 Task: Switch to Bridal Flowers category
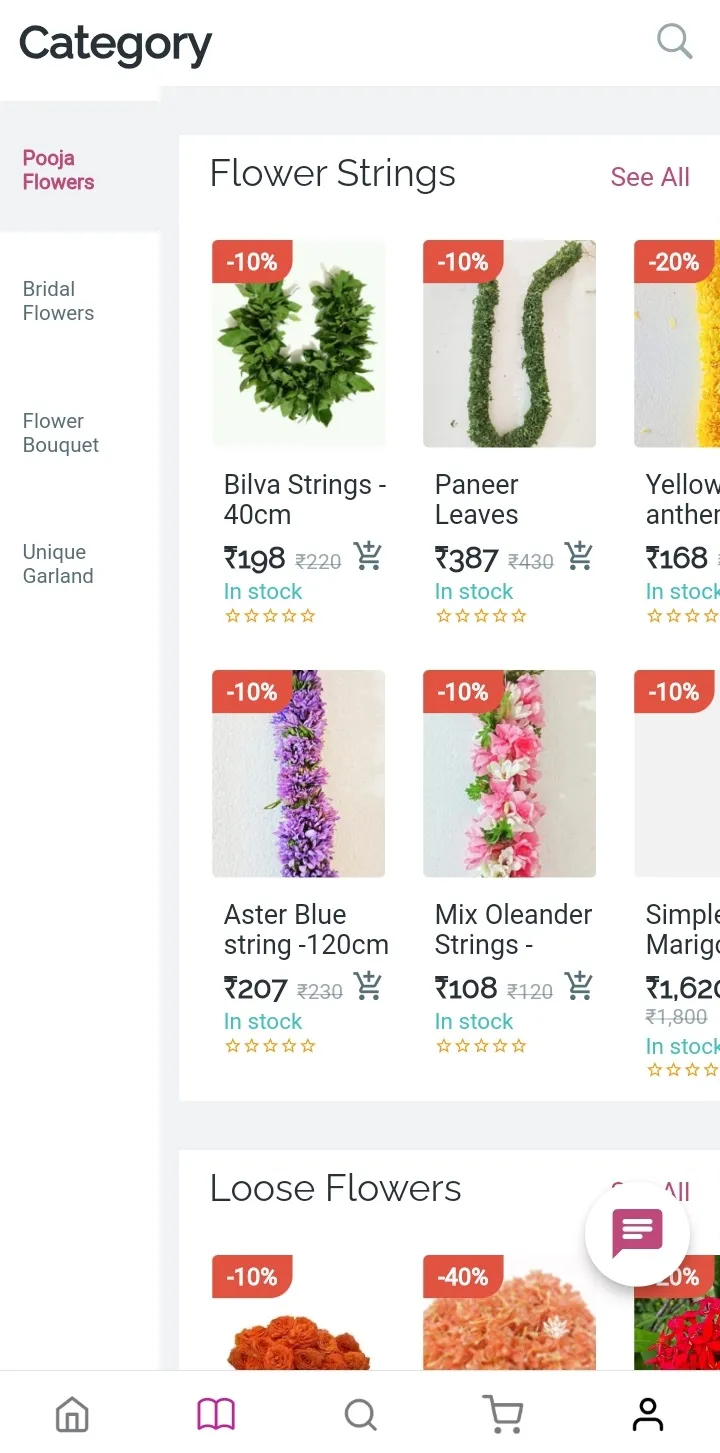pos(59,301)
